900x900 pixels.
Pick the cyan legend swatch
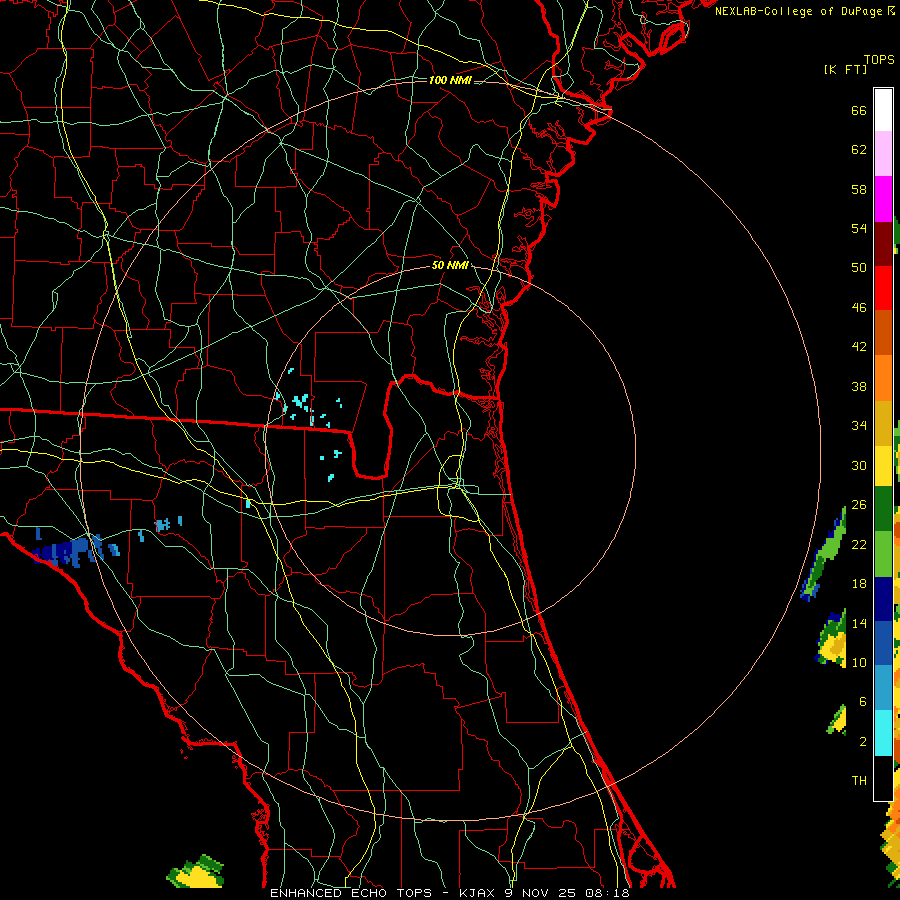pyautogui.click(x=883, y=733)
